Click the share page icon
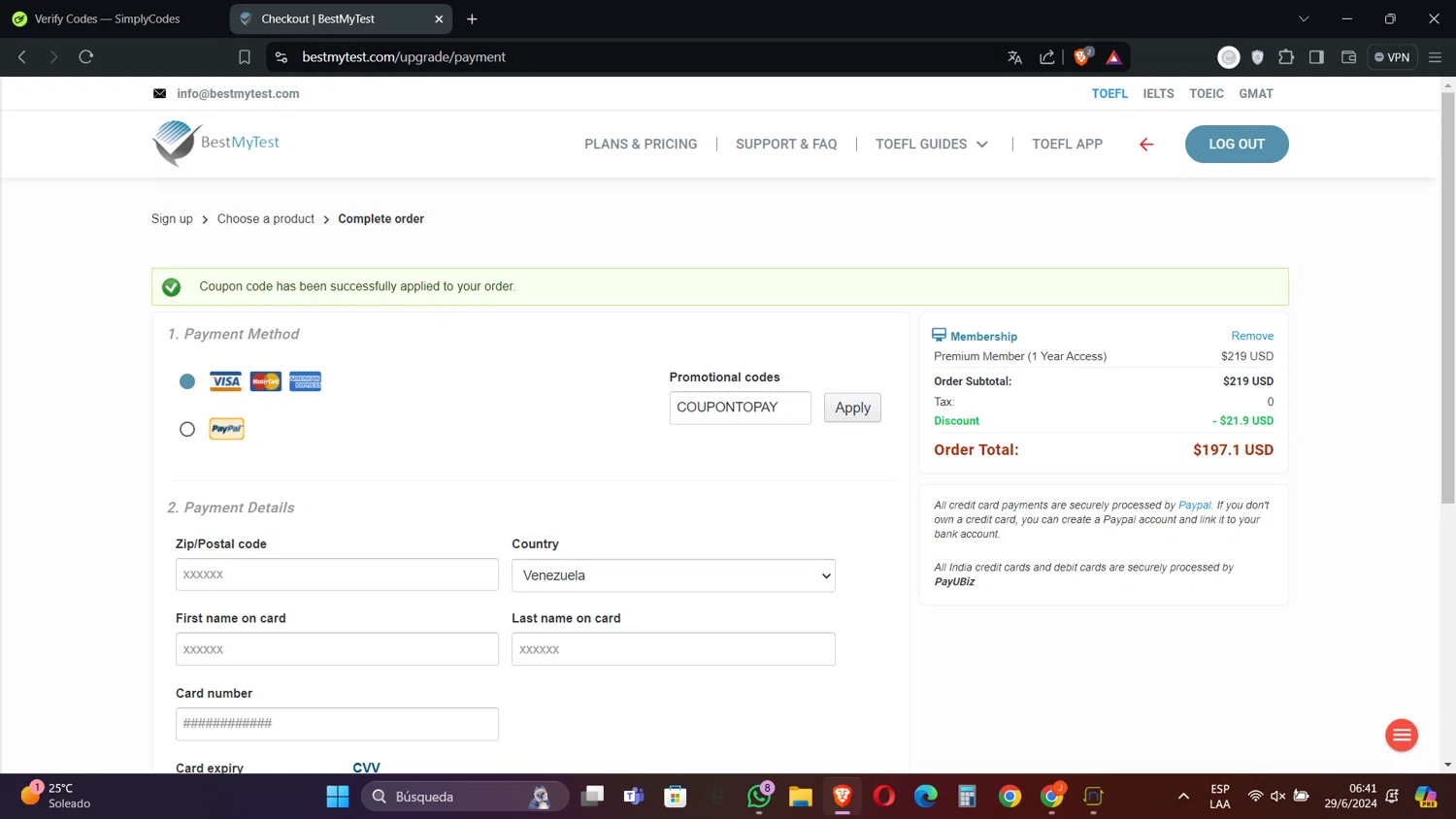Viewport: 1456px width, 819px height. coord(1047,57)
